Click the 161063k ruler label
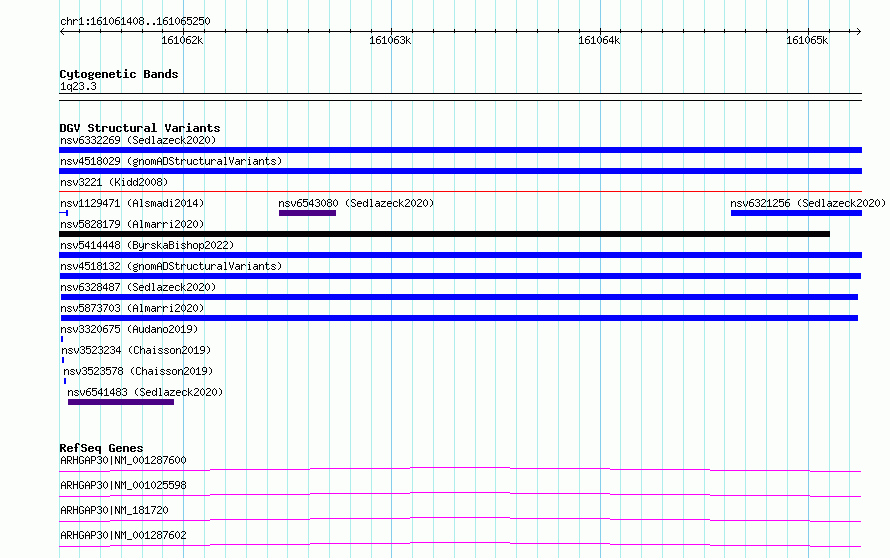 point(390,40)
